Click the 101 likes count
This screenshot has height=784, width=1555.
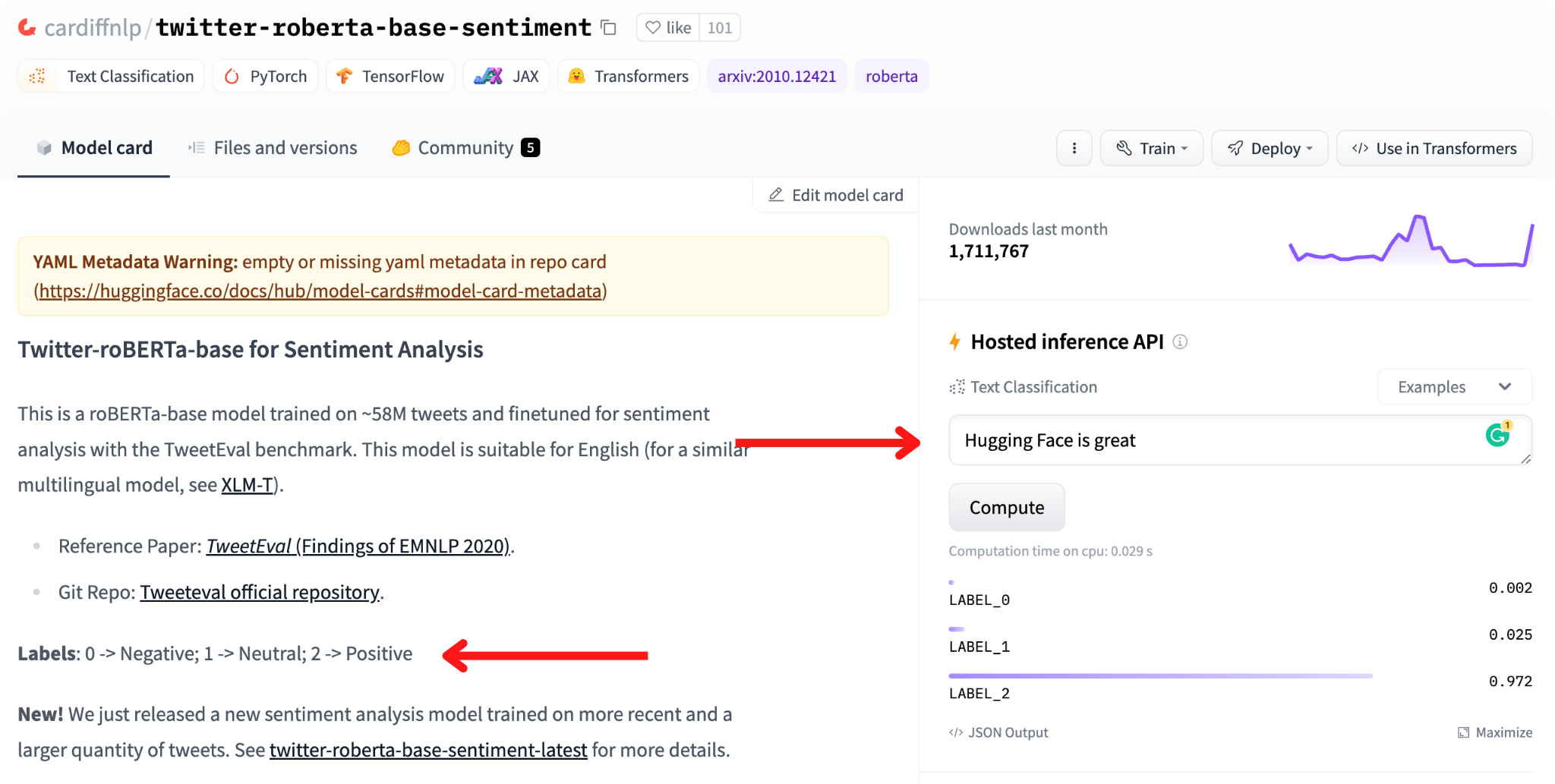[720, 28]
